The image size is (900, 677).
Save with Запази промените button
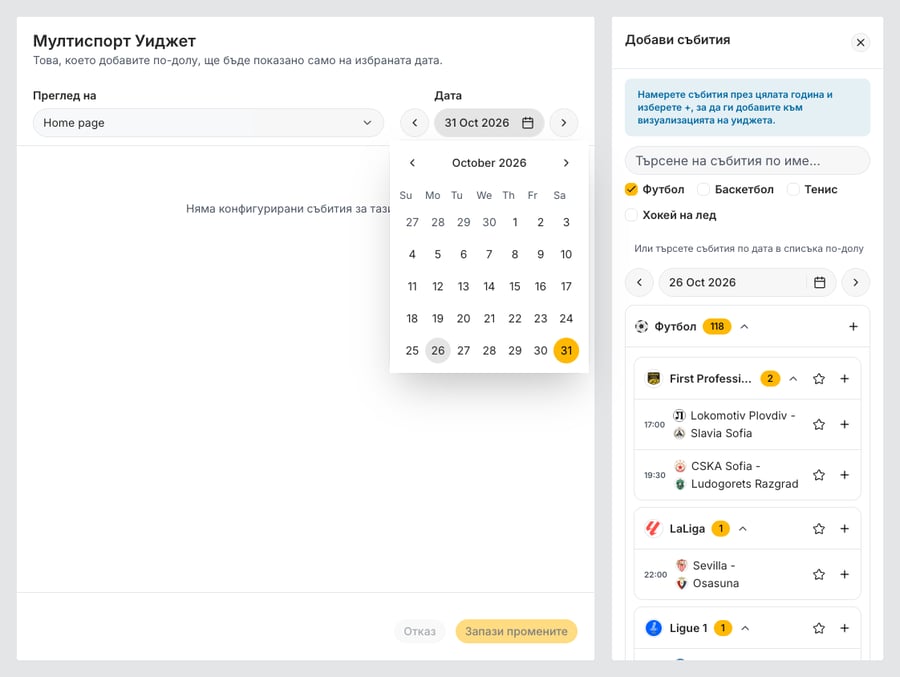[x=516, y=632]
